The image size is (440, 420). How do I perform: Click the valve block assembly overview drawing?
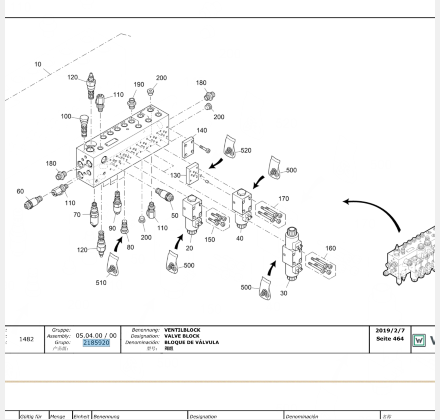click(410, 256)
